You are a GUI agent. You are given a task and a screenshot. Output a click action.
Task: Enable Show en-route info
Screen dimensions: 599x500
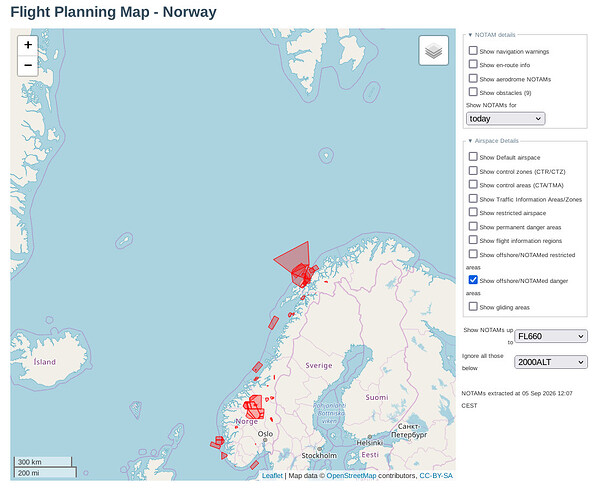pyautogui.click(x=473, y=64)
